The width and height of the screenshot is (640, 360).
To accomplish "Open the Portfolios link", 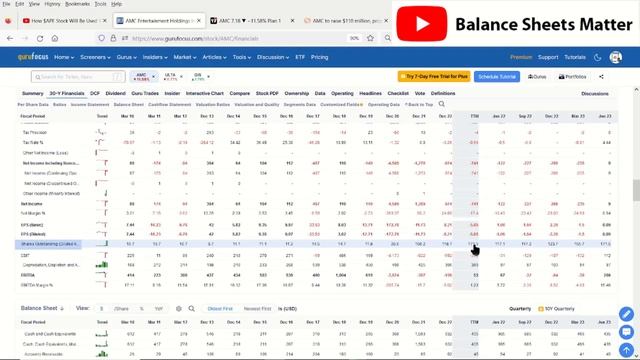I will click(x=572, y=77).
